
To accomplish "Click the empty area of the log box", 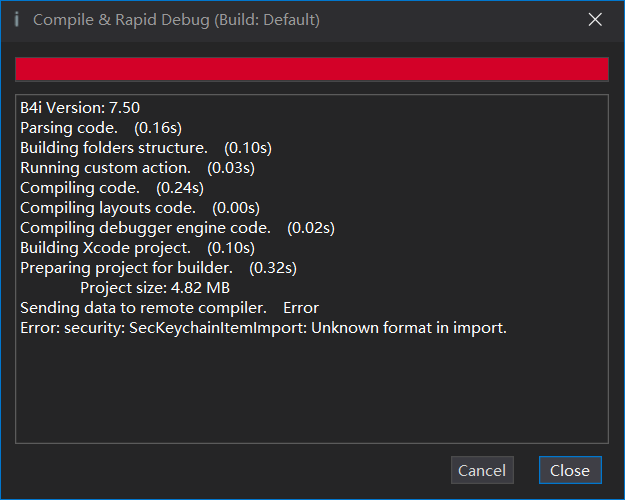I will [311, 390].
